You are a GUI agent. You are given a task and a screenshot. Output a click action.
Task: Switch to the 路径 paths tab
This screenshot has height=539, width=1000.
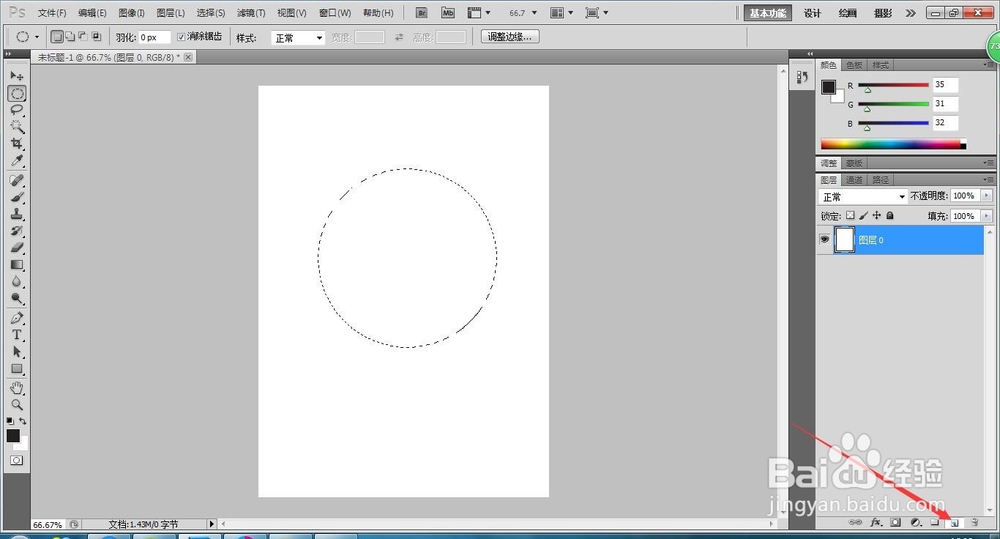(880, 180)
